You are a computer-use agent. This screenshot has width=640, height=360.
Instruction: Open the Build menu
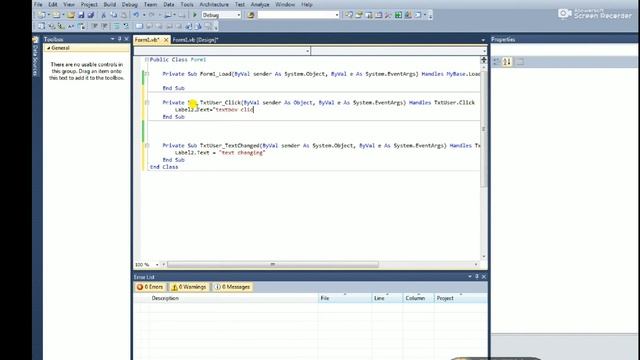click(109, 4)
